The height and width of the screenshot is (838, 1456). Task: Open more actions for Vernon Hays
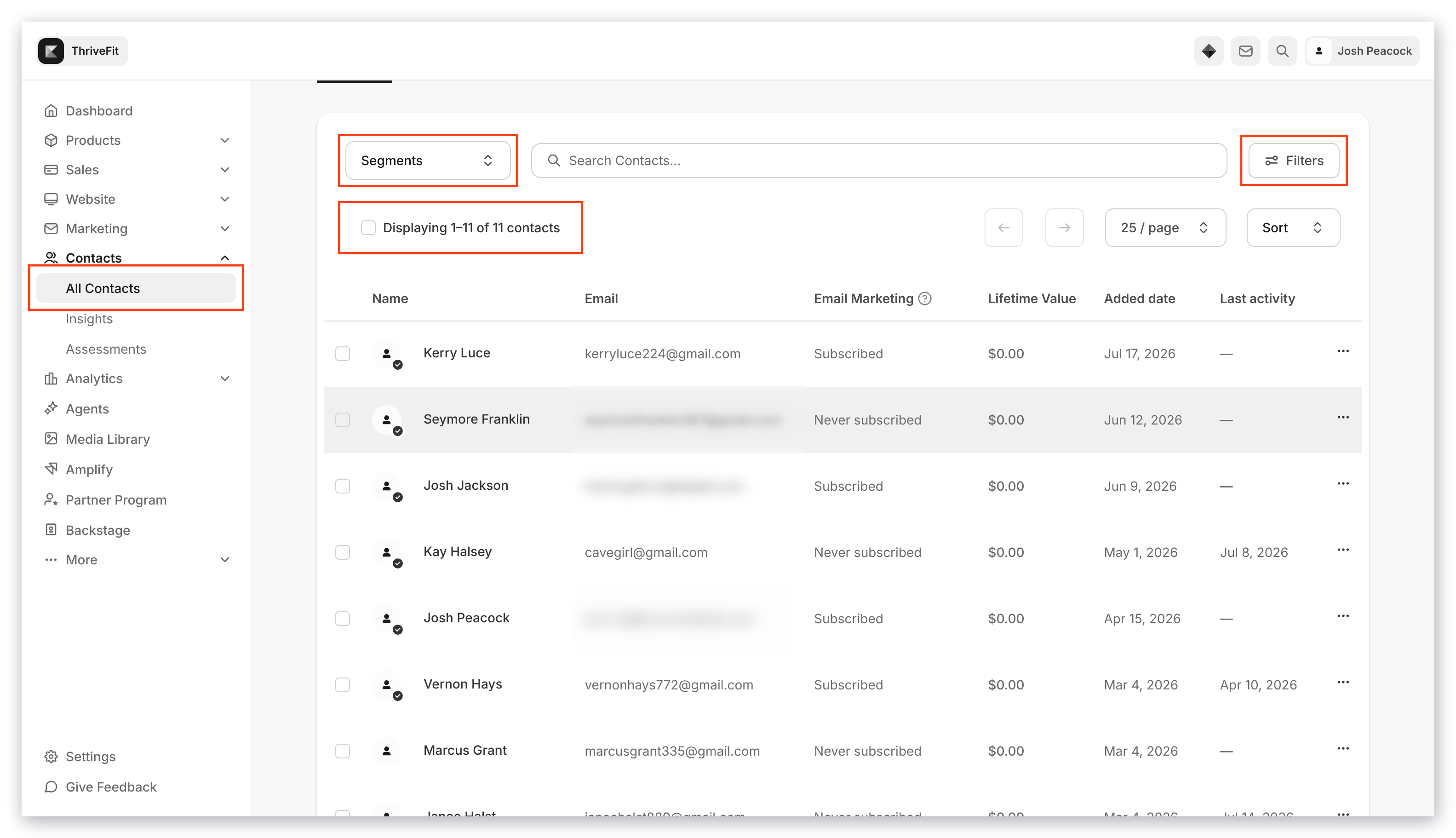(x=1342, y=682)
